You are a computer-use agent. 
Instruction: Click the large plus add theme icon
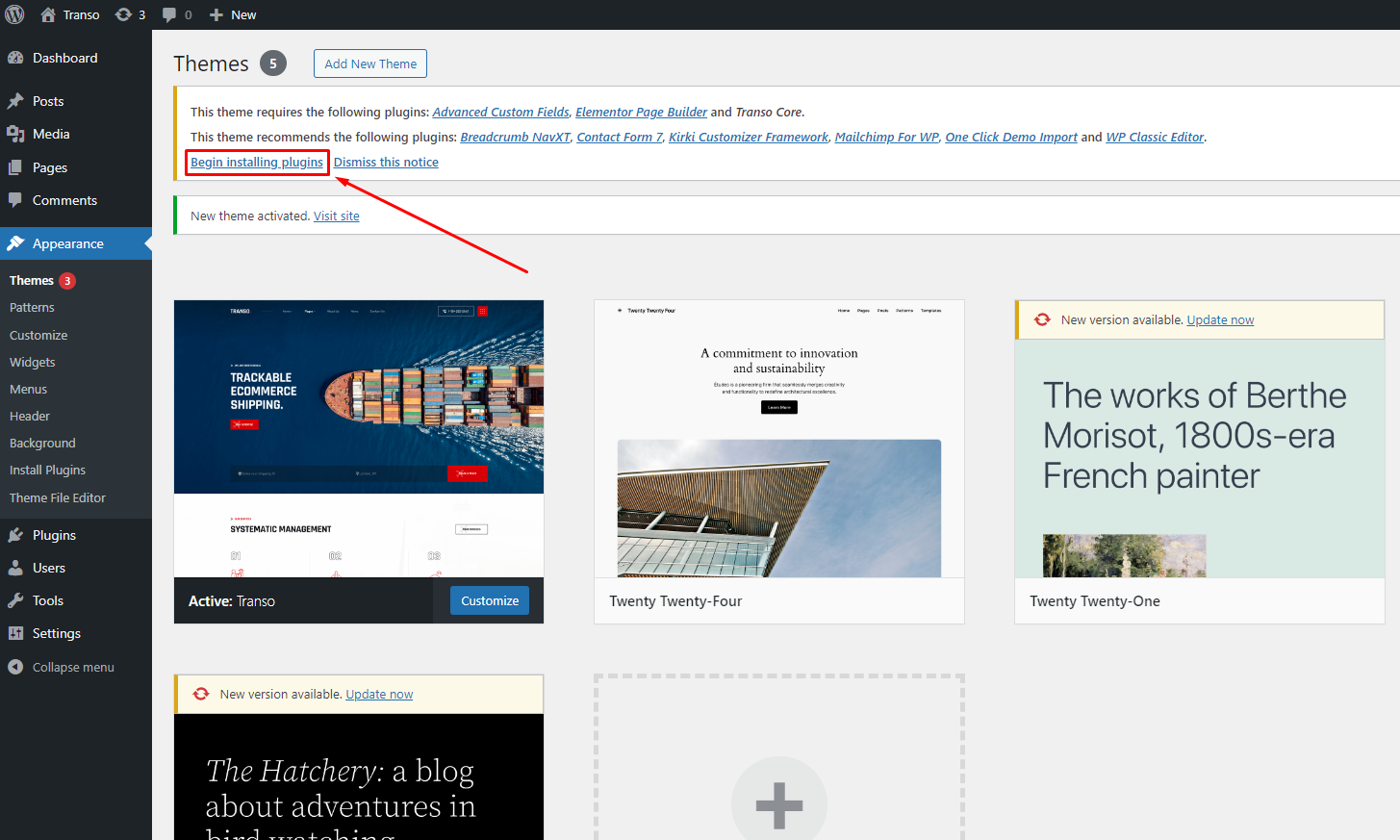[779, 805]
